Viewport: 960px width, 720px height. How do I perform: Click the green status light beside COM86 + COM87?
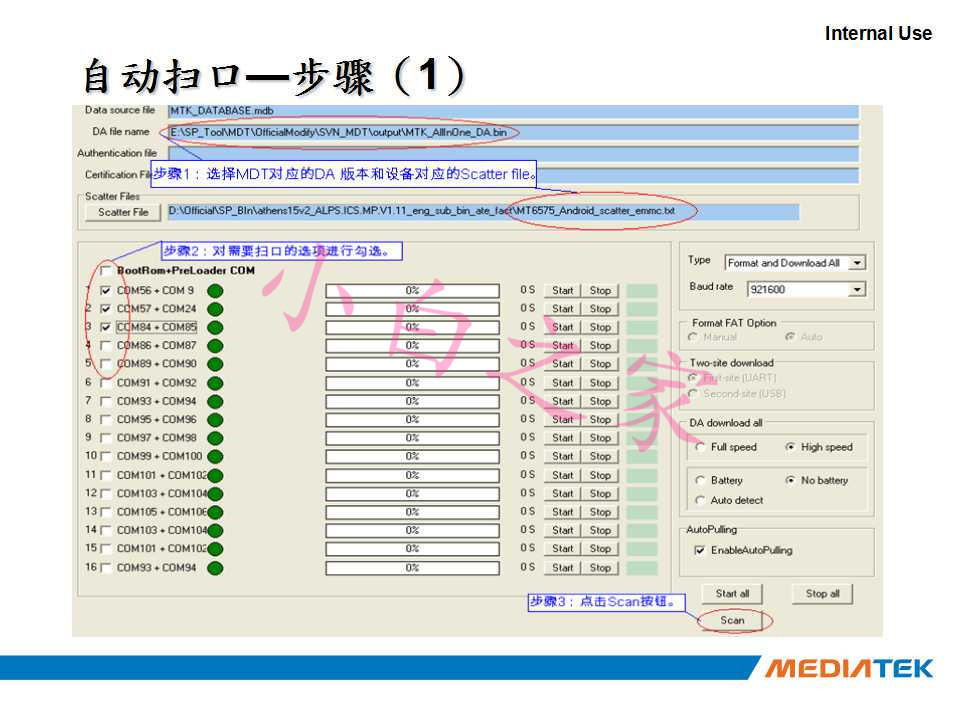[215, 346]
